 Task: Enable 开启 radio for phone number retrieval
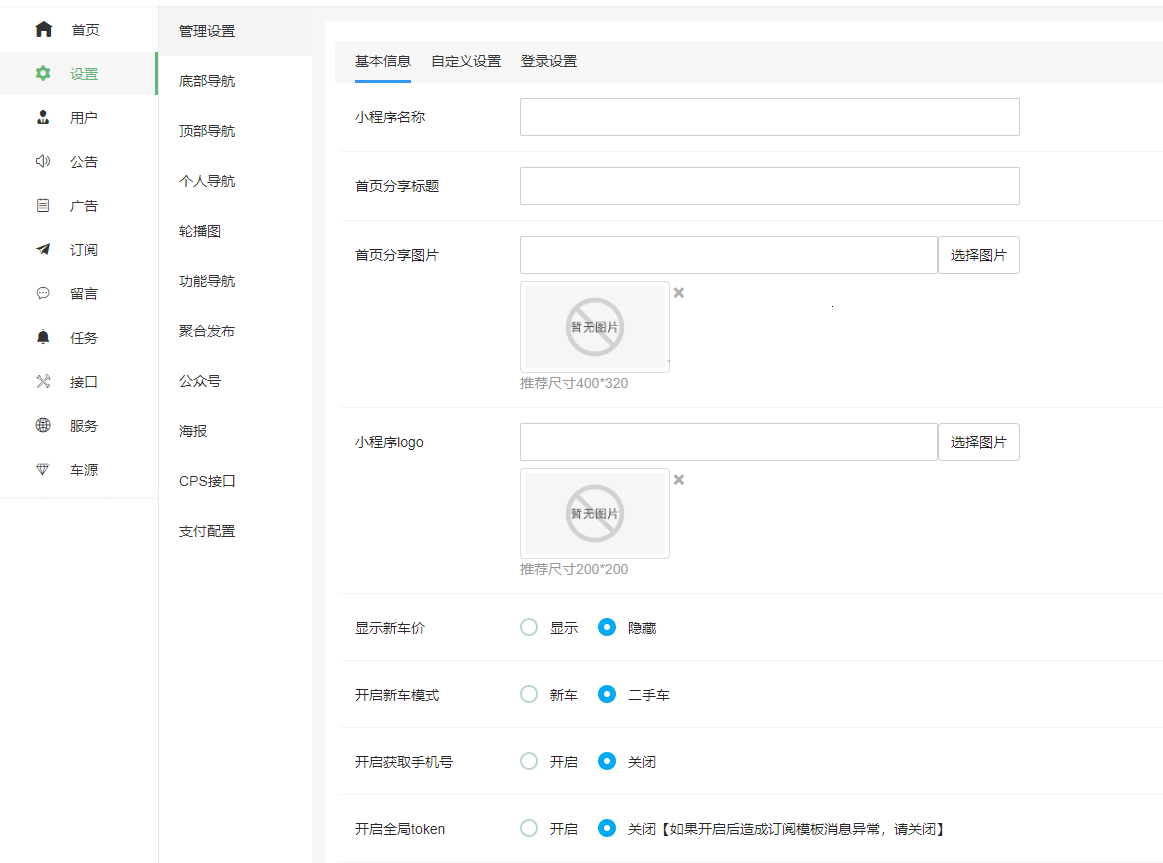[529, 762]
